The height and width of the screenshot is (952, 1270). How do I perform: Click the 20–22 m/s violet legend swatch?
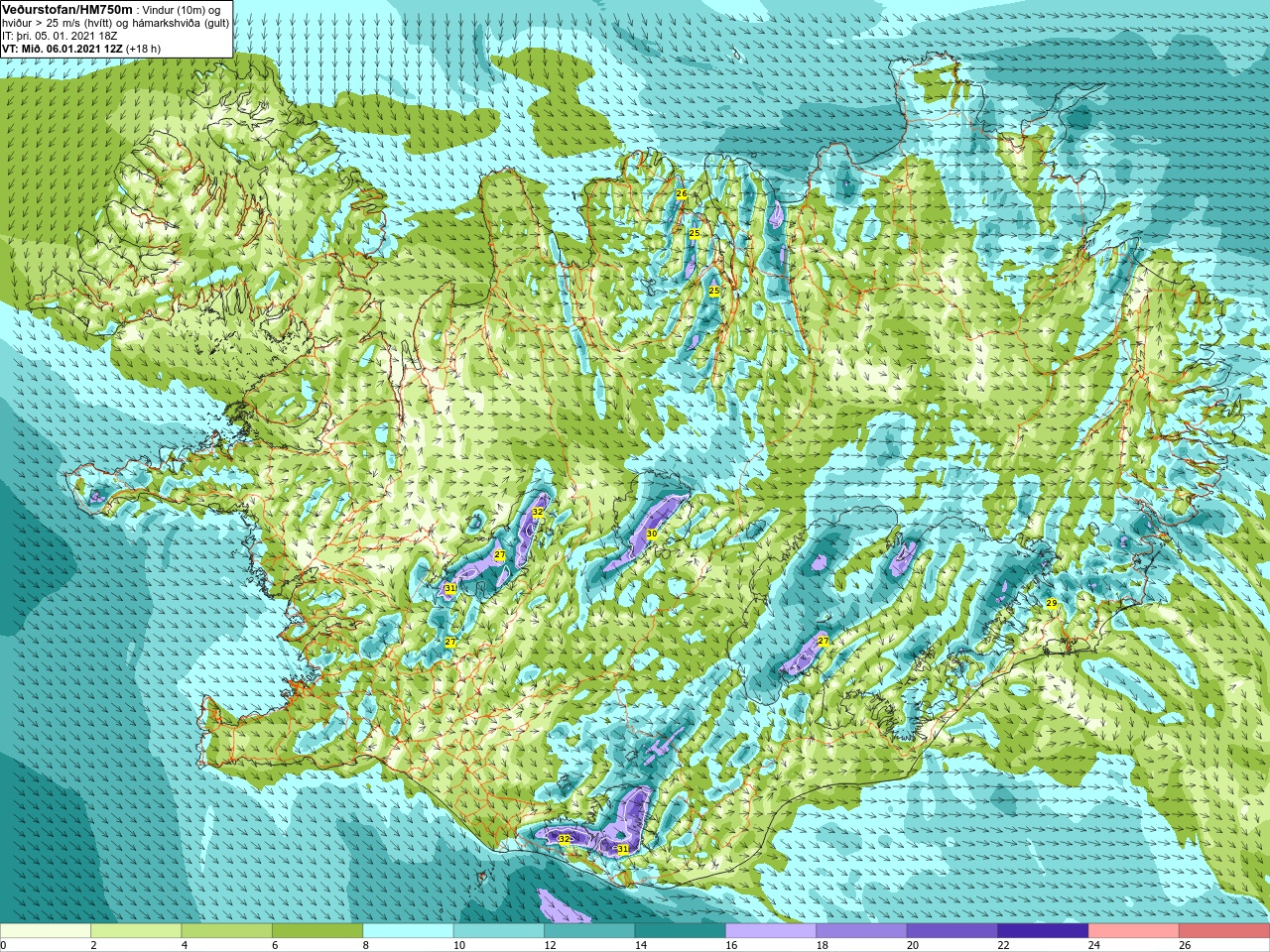(x=952, y=931)
